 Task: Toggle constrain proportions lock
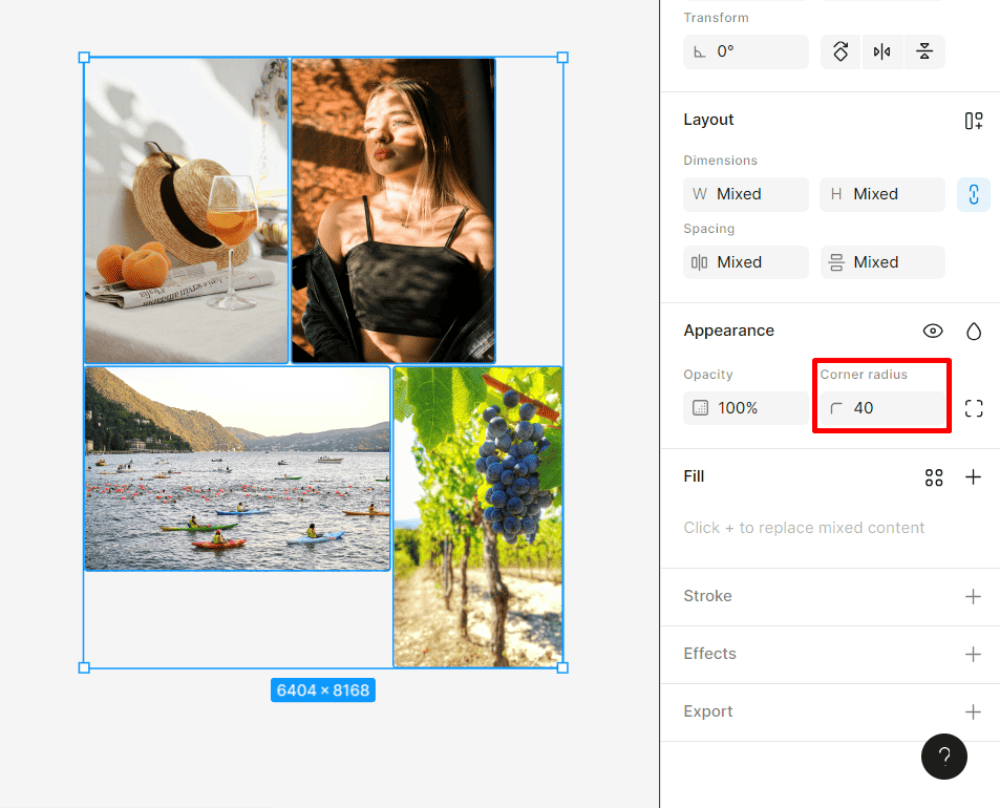coord(973,195)
